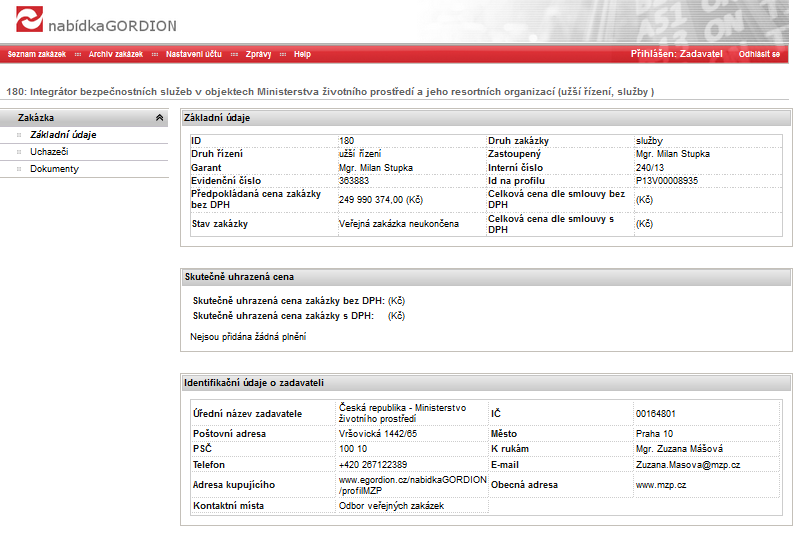This screenshot has height=541, width=801.
Task: Click the bullet icon beside Dokumenty
Action: click(x=19, y=169)
